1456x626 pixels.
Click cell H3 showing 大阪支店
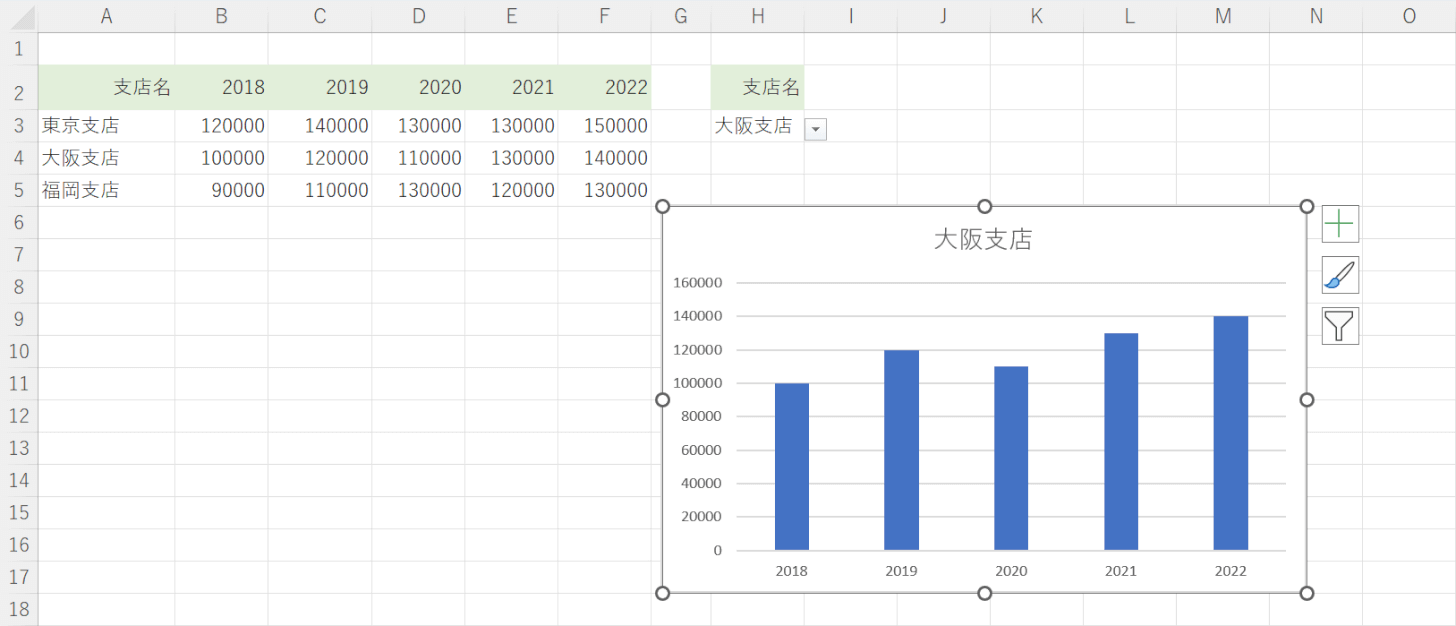755,126
